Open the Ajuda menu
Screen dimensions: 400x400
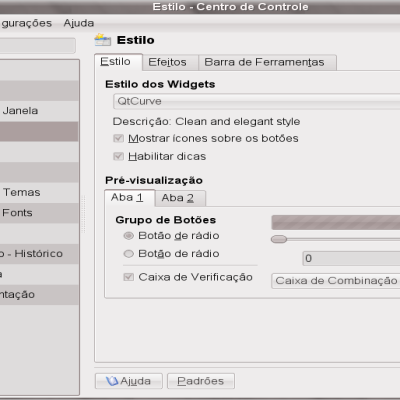point(79,23)
